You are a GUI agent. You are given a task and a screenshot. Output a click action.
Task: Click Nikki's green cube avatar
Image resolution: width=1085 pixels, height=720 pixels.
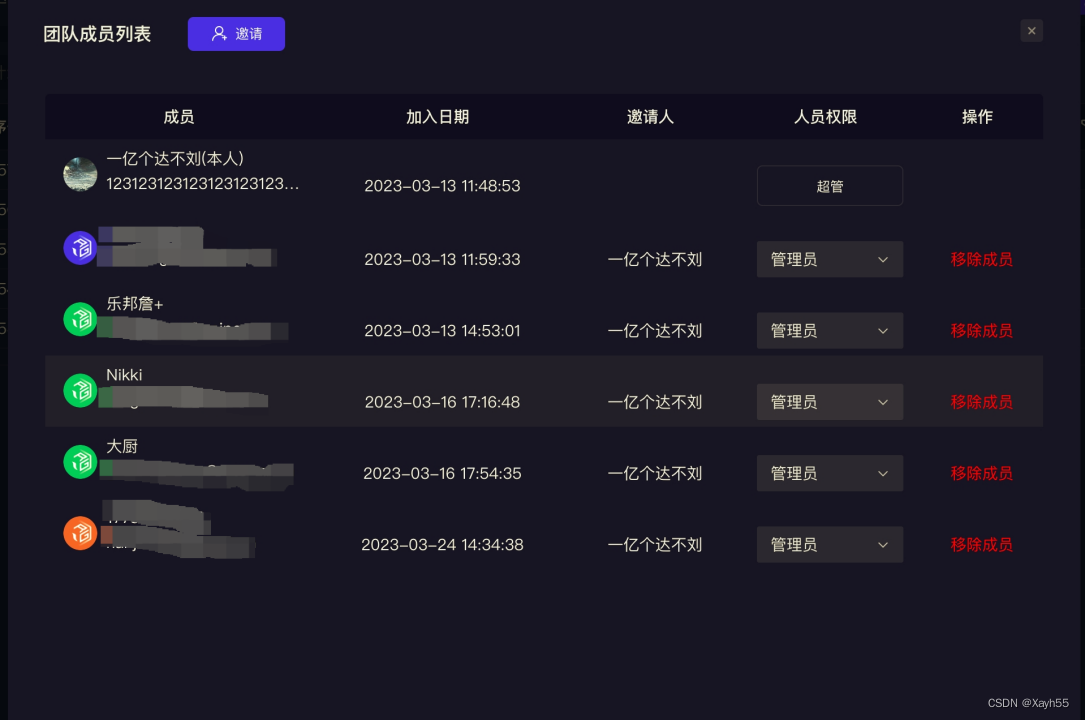point(80,390)
